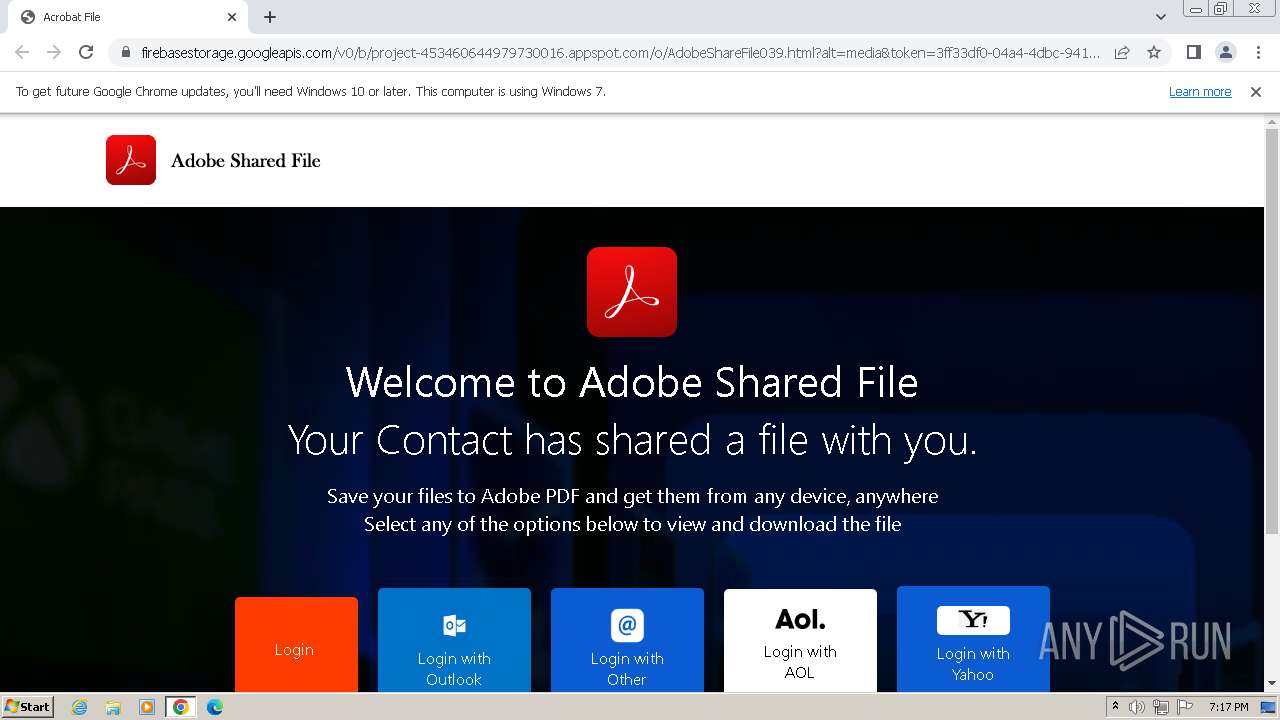Click the taskbar clock 7:17 PM
This screenshot has height=720, width=1280.
coord(1228,707)
